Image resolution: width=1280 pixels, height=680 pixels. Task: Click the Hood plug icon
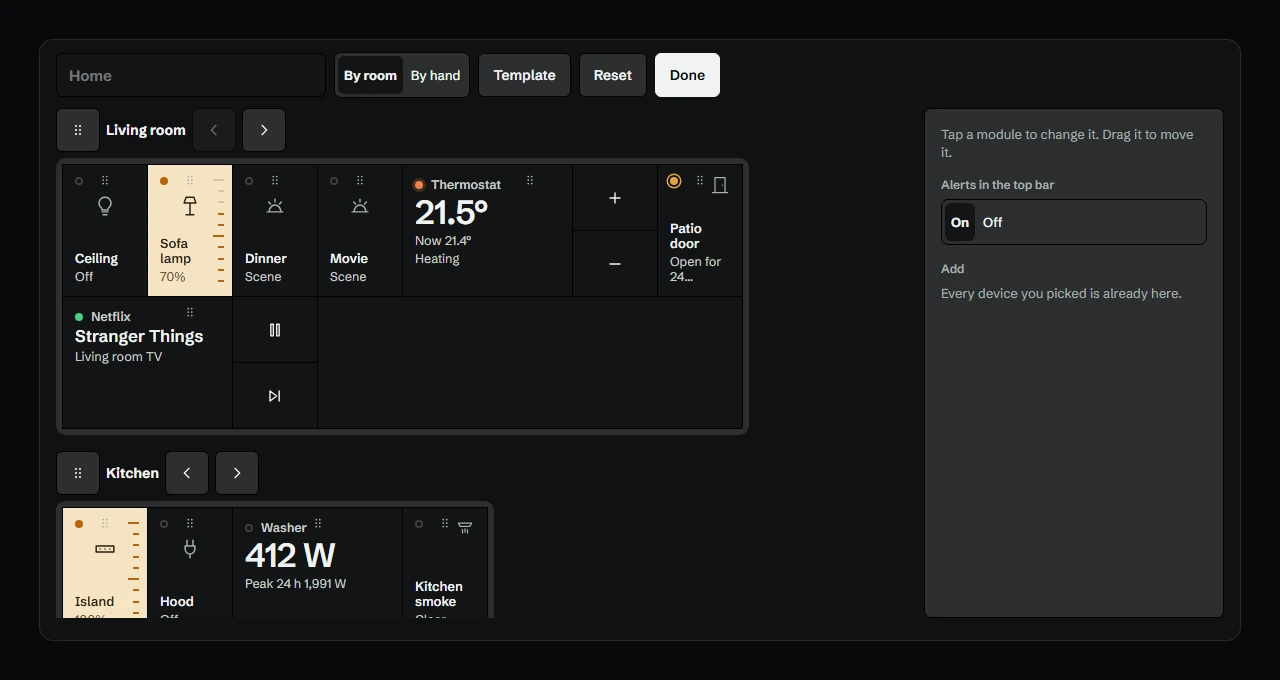point(190,549)
